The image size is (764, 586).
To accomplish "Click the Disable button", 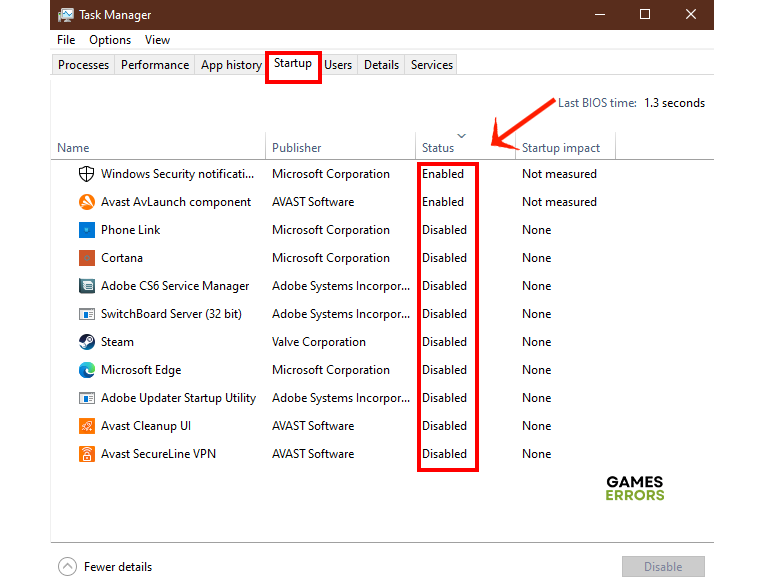I will pyautogui.click(x=662, y=567).
